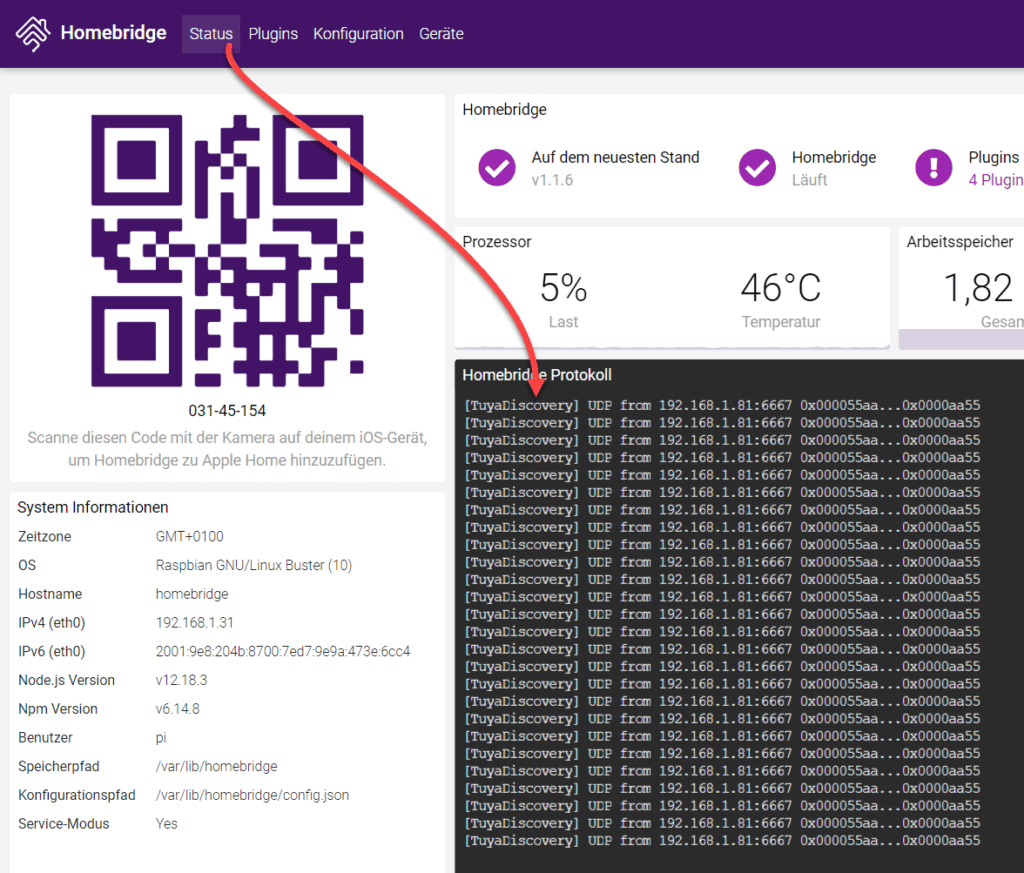Viewport: 1024px width, 873px height.
Task: Select the IPv6 address starting 2001:9e8
Action: (283, 652)
